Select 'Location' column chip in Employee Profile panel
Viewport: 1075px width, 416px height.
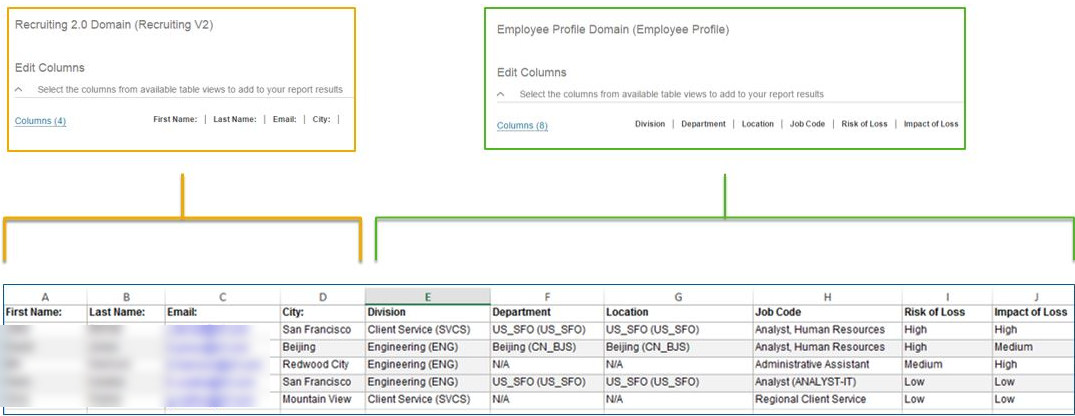(758, 124)
